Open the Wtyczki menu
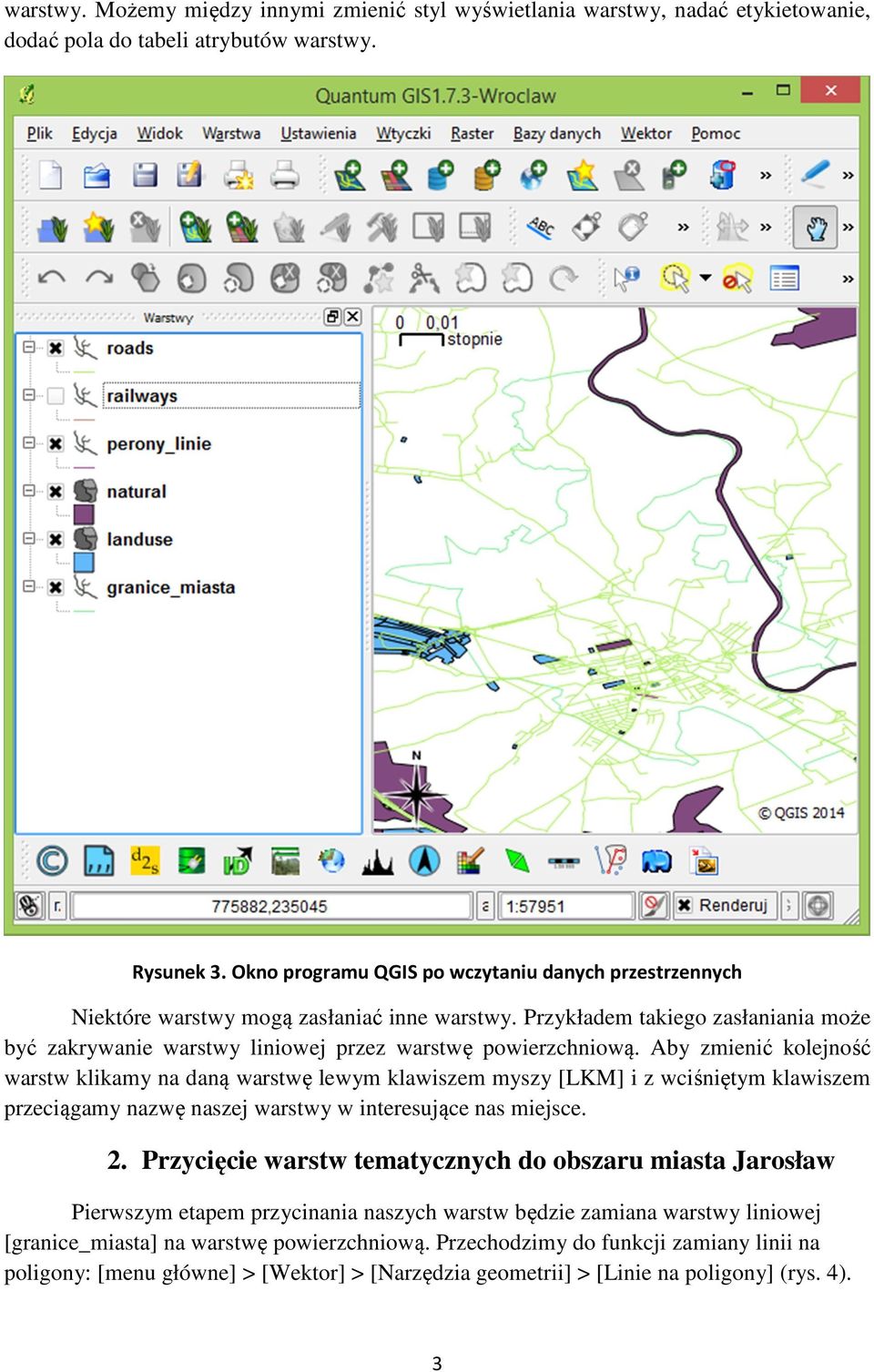This screenshot has height=1372, width=874. [403, 133]
